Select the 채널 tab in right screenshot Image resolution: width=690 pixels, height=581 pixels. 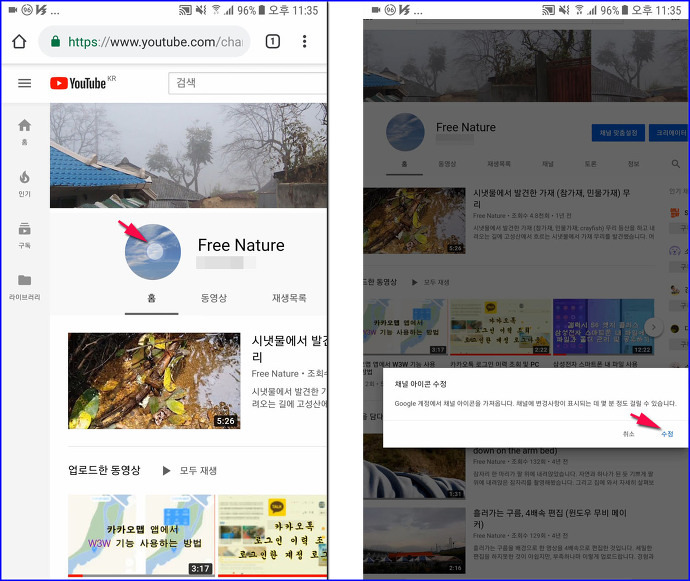pos(548,164)
